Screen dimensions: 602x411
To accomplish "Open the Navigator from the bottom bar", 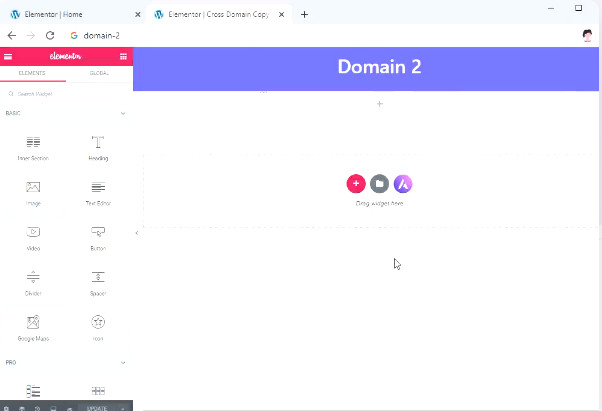I will coord(22,408).
